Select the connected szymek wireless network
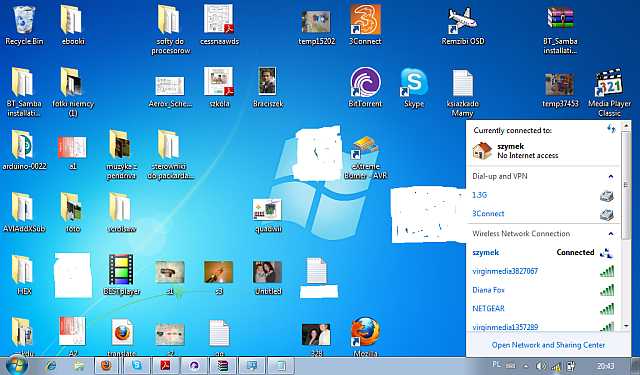This screenshot has height=375, width=640. [543, 253]
